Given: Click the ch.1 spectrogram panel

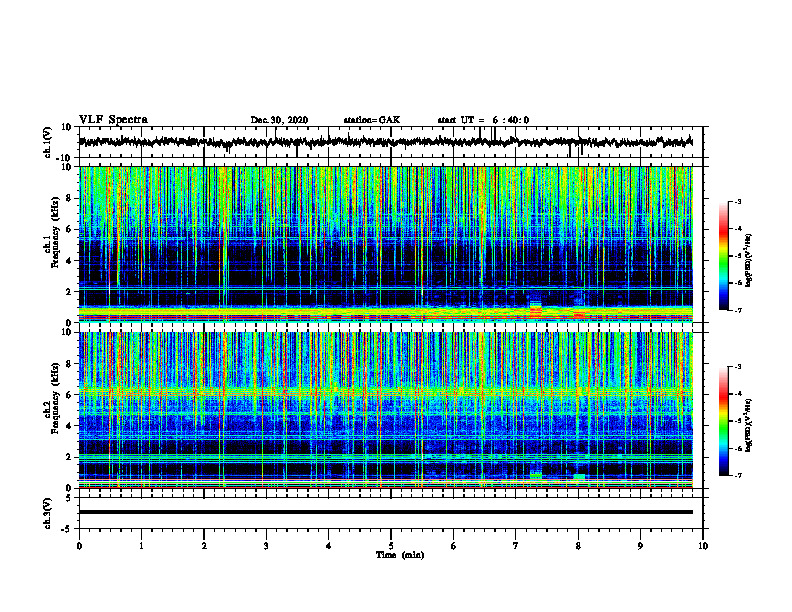Looking at the screenshot, I should [386, 244].
